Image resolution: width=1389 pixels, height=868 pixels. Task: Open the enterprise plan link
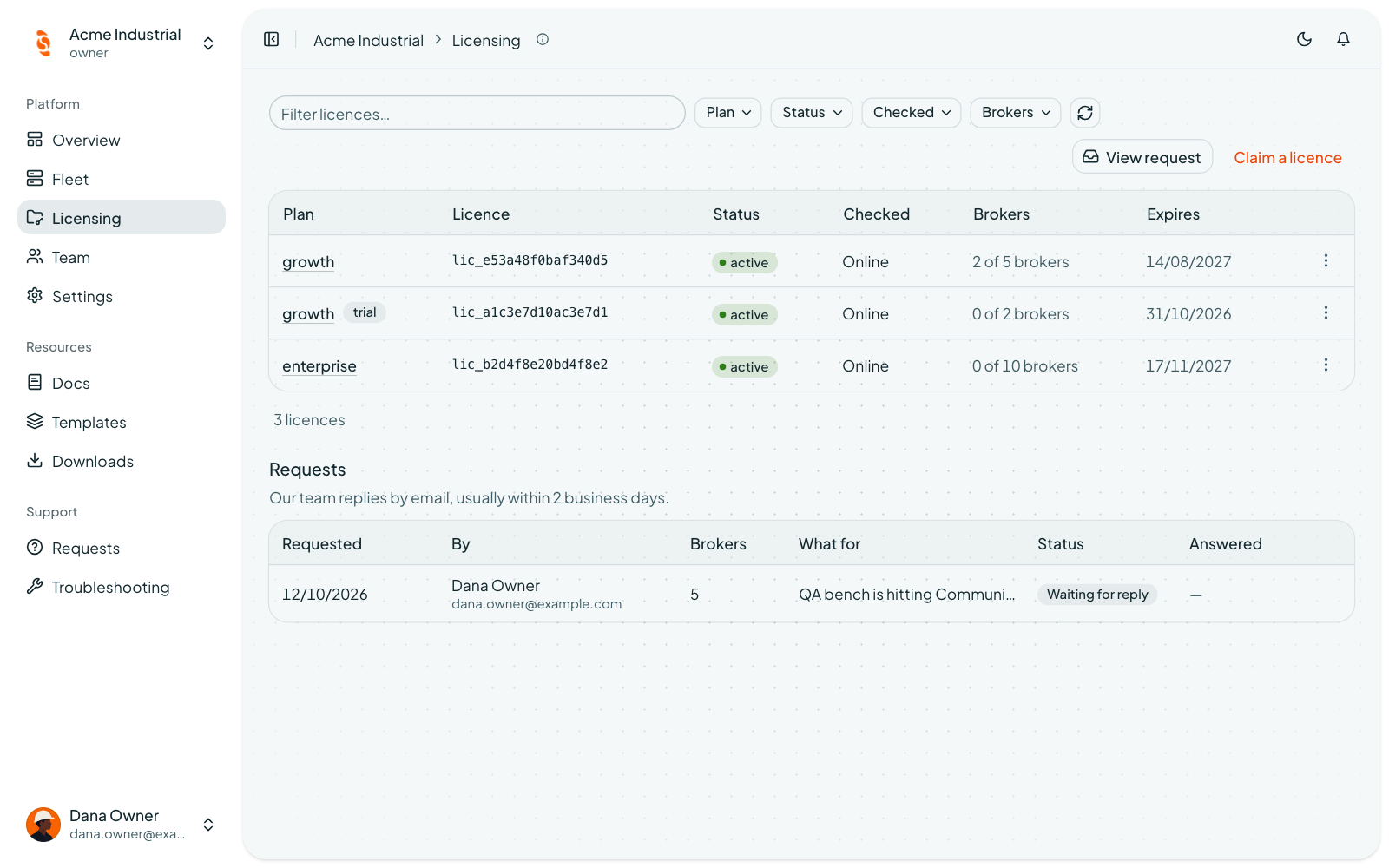pyautogui.click(x=319, y=366)
